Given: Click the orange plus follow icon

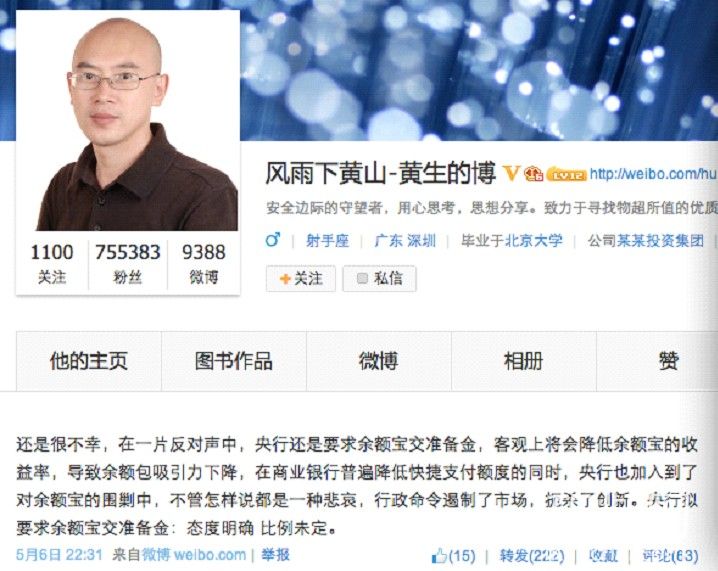Looking at the screenshot, I should [285, 278].
